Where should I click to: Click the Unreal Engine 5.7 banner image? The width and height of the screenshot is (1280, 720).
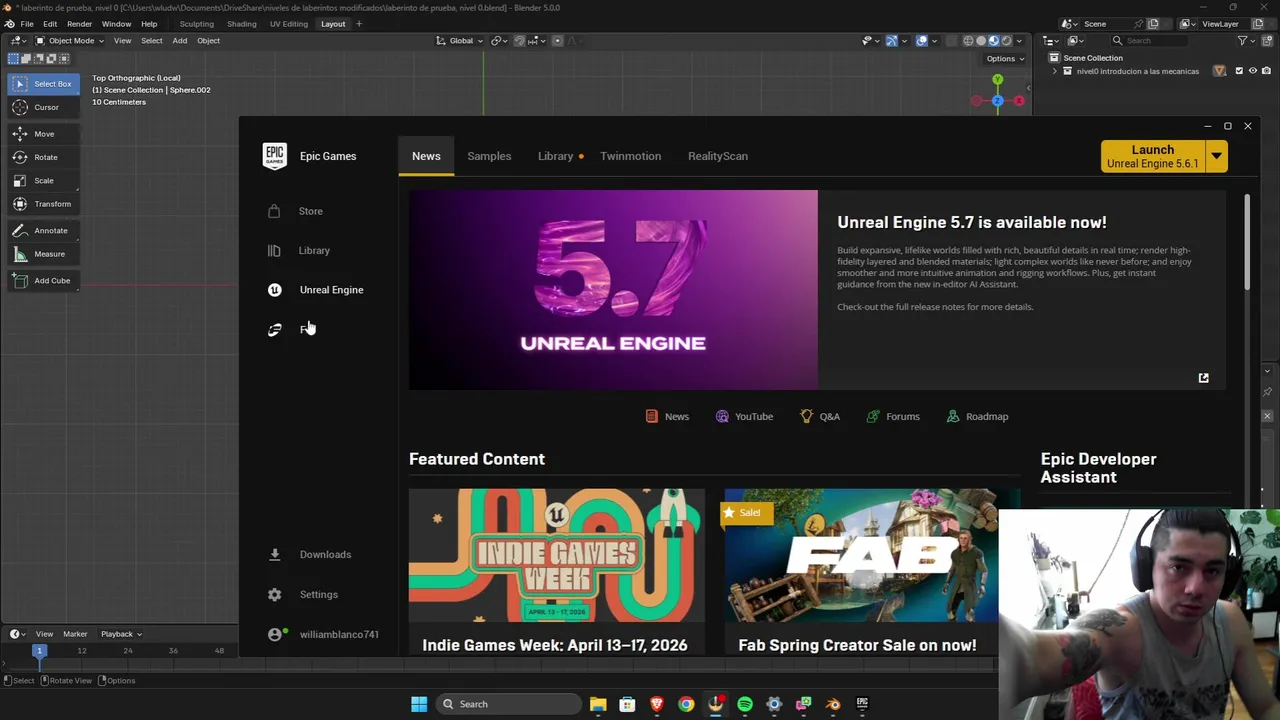coord(613,290)
